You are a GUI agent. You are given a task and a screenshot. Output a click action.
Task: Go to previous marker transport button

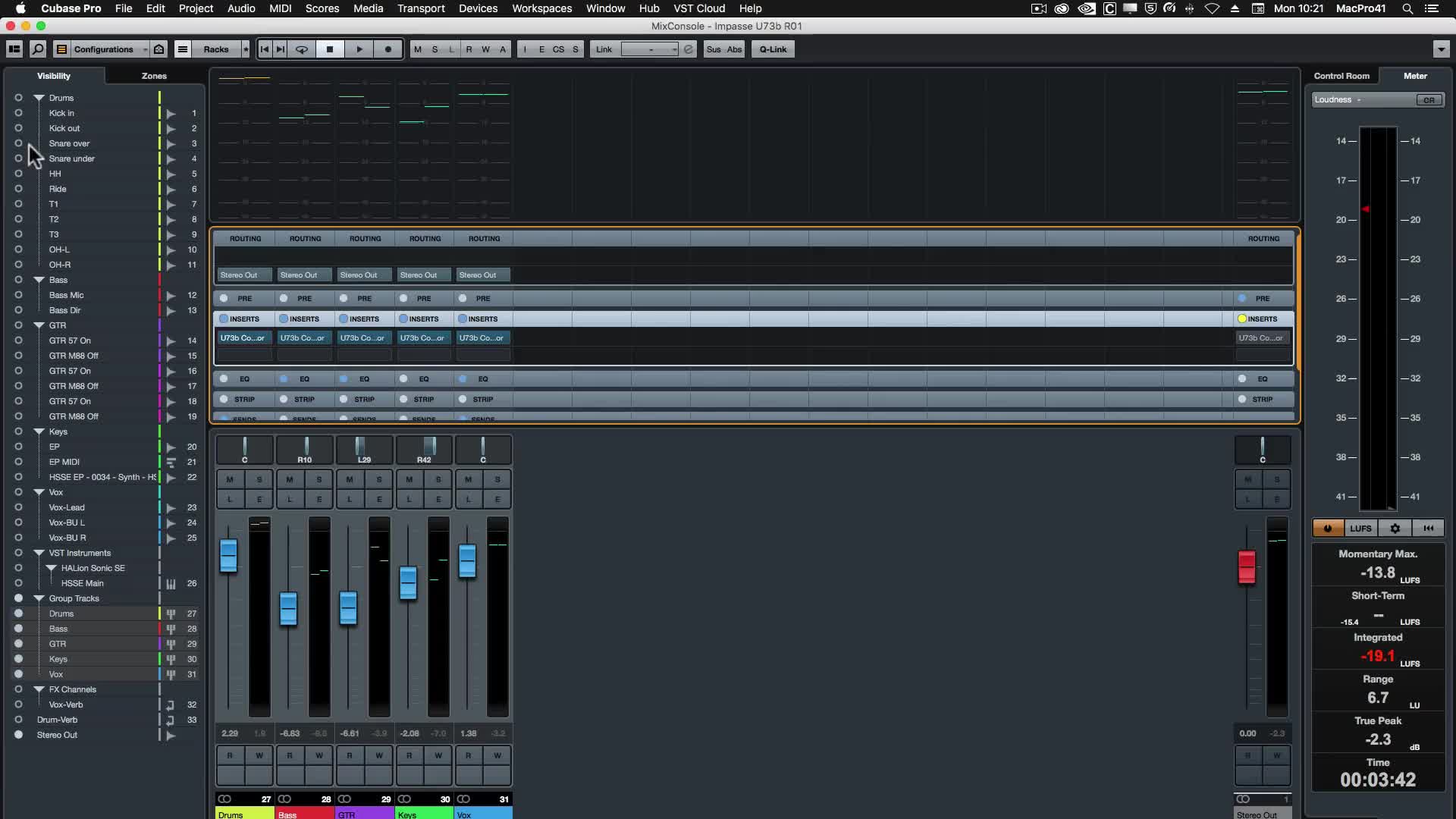point(265,49)
